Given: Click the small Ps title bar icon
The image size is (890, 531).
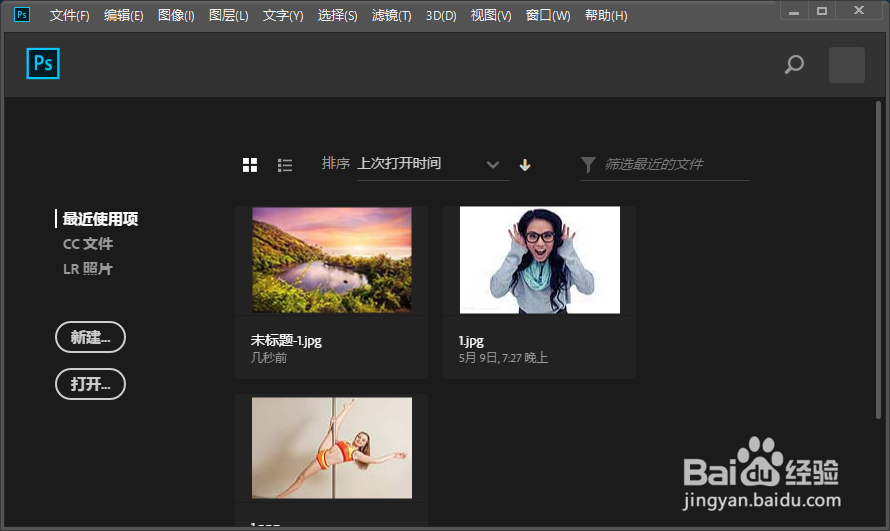Looking at the screenshot, I should (x=22, y=15).
